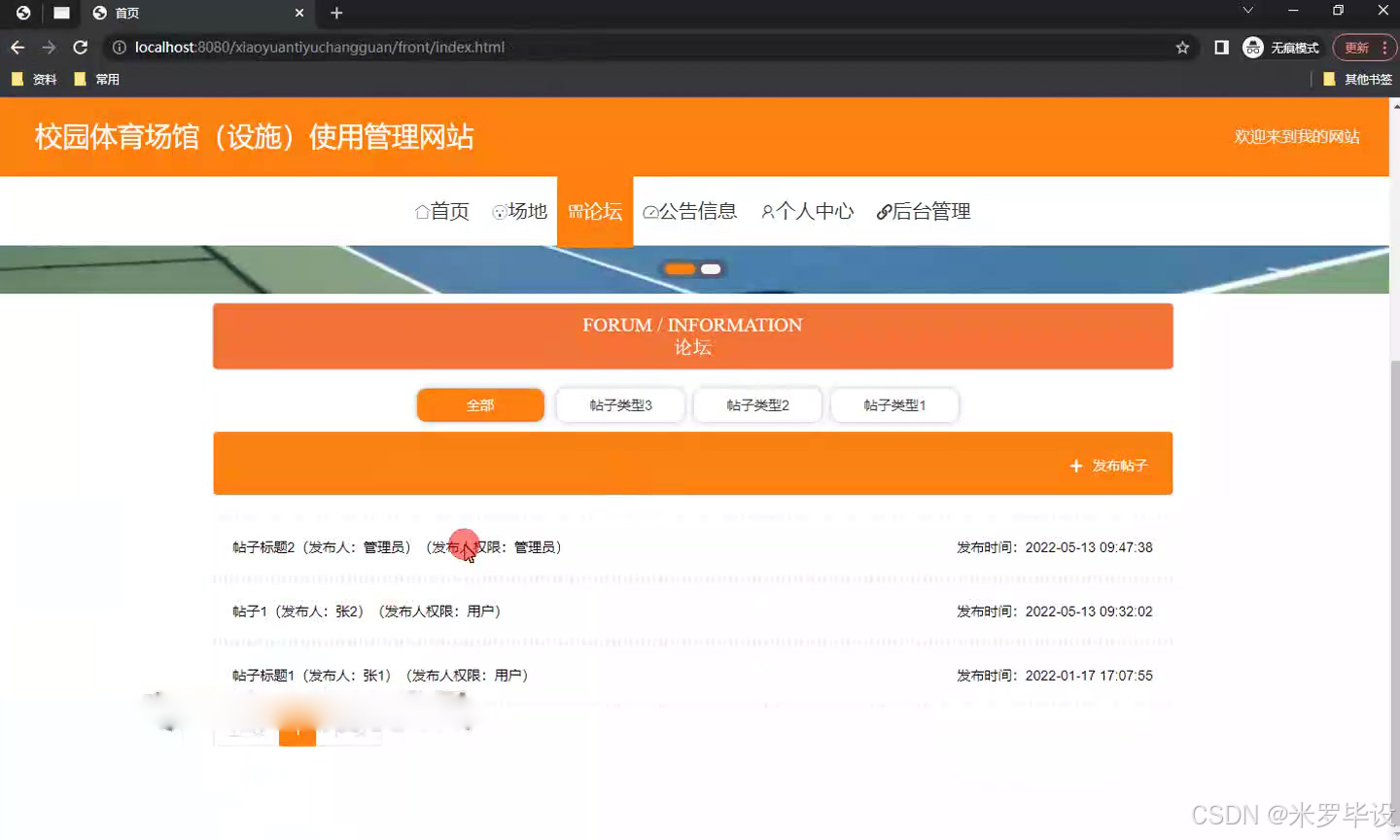Viewport: 1400px width, 840px height.
Task: Select the second carousel indicator dot
Action: (710, 268)
